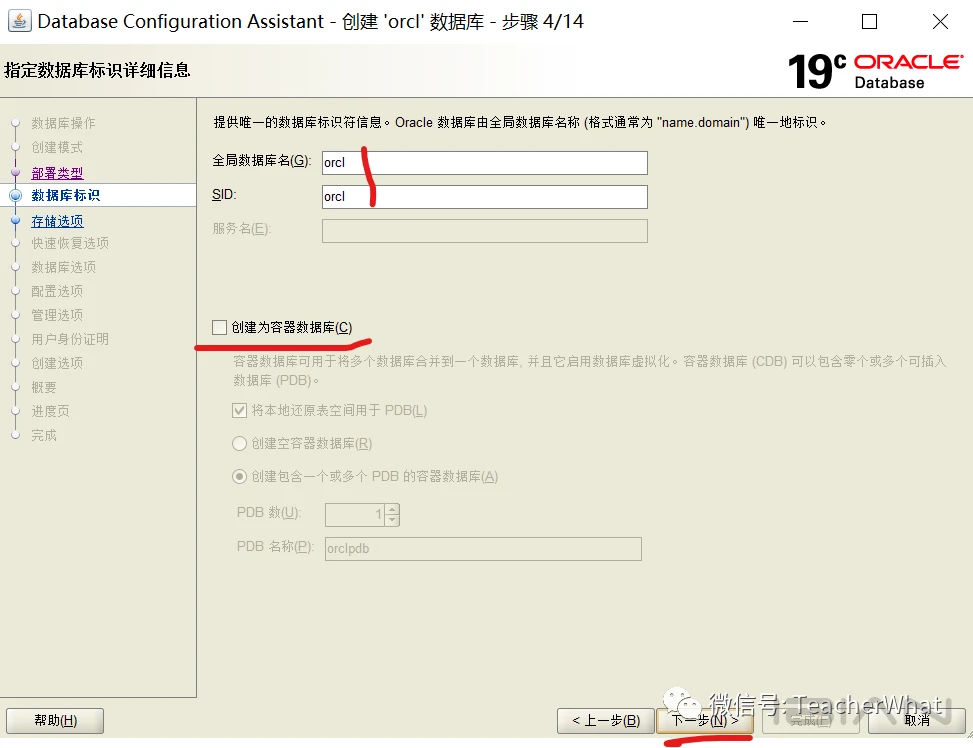Select the 管理选项 step in sidebar
The width and height of the screenshot is (973, 748).
(x=57, y=315)
